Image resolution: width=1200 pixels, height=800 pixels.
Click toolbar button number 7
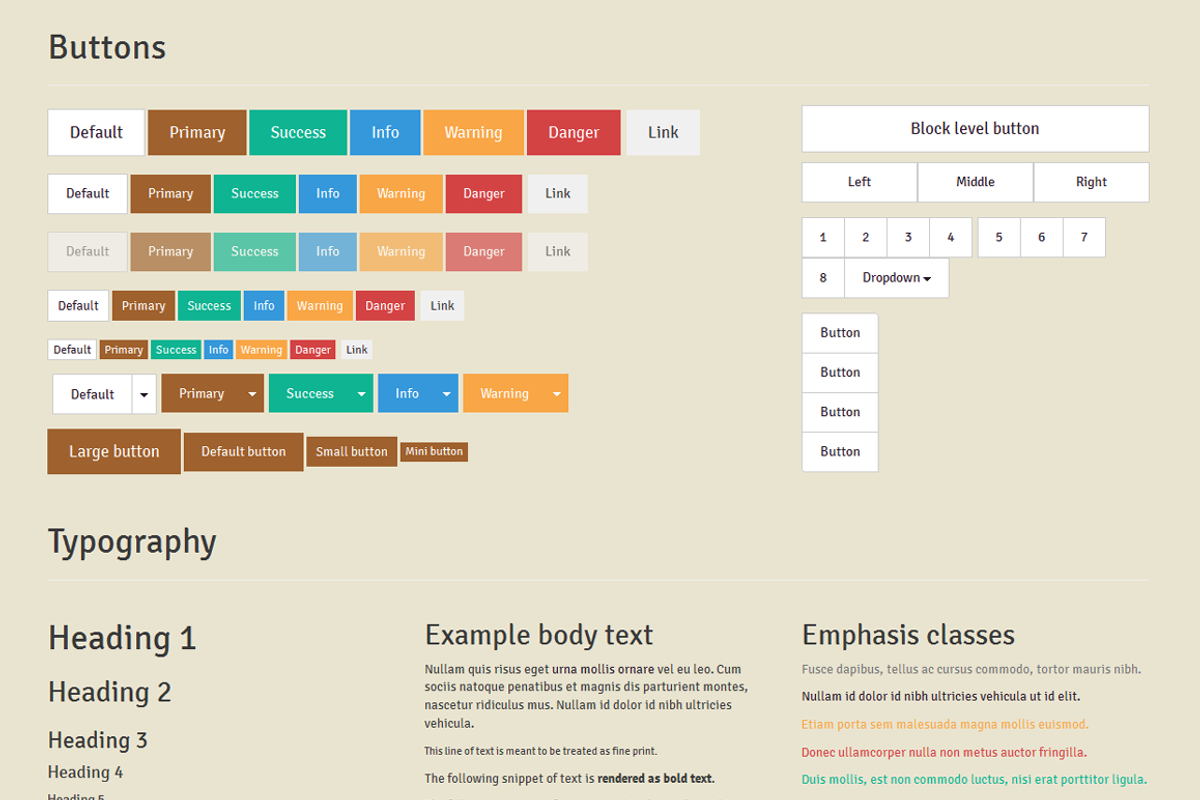(1084, 237)
